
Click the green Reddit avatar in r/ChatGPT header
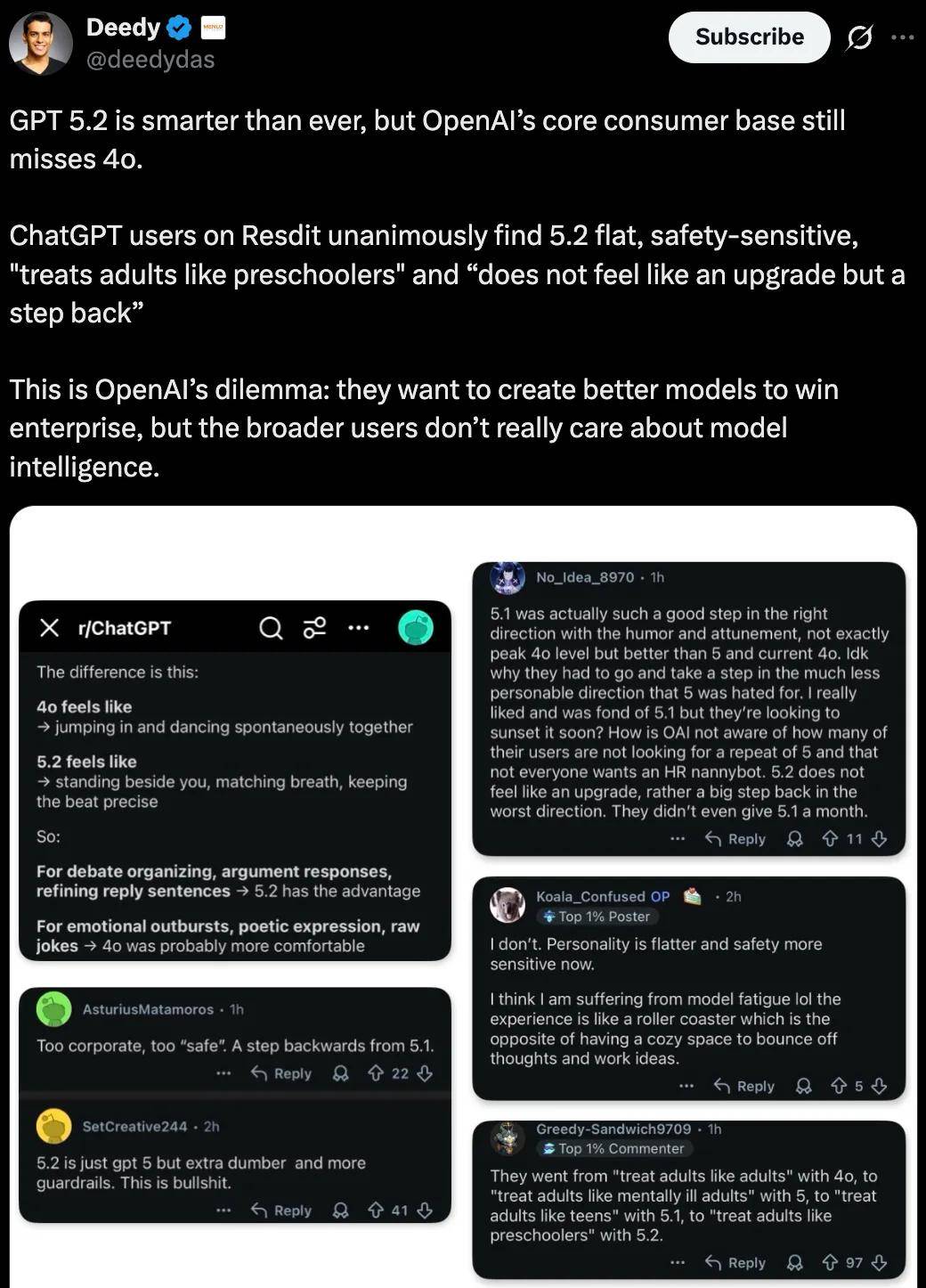[415, 628]
